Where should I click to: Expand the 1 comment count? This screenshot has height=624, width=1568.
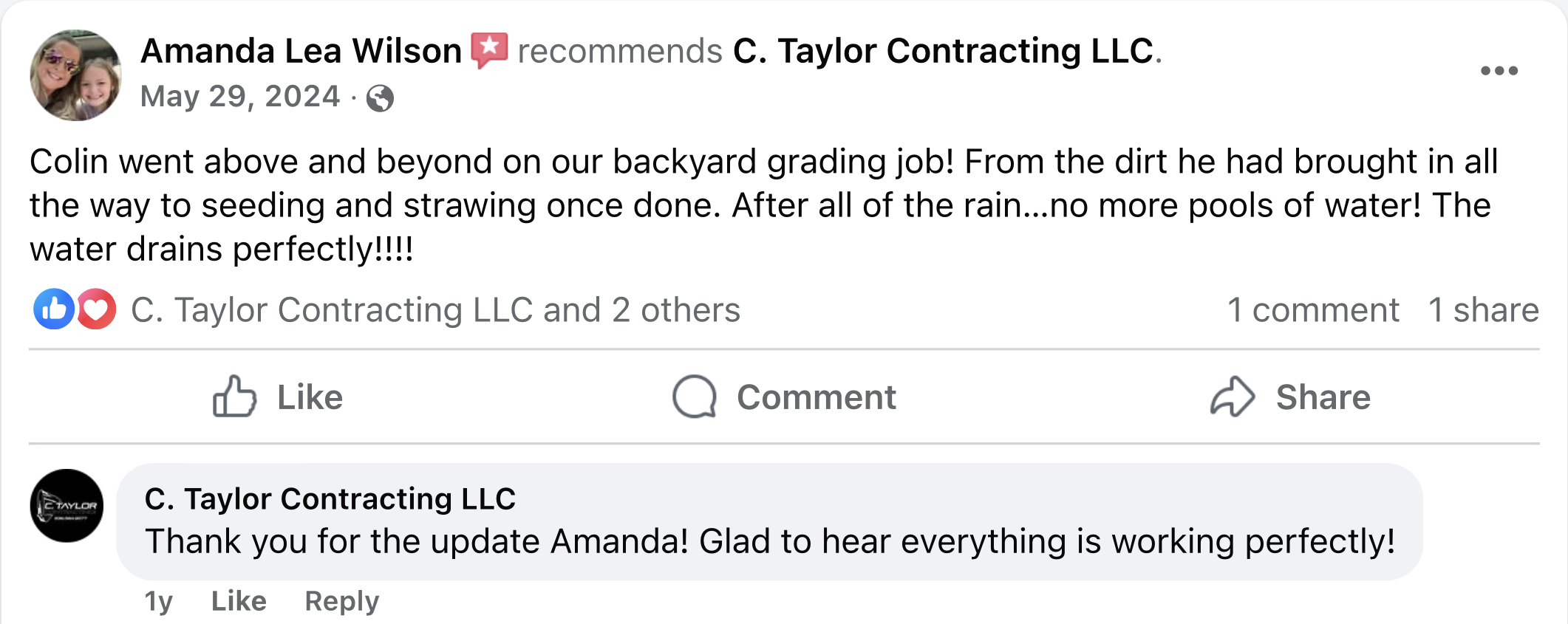pos(1313,310)
